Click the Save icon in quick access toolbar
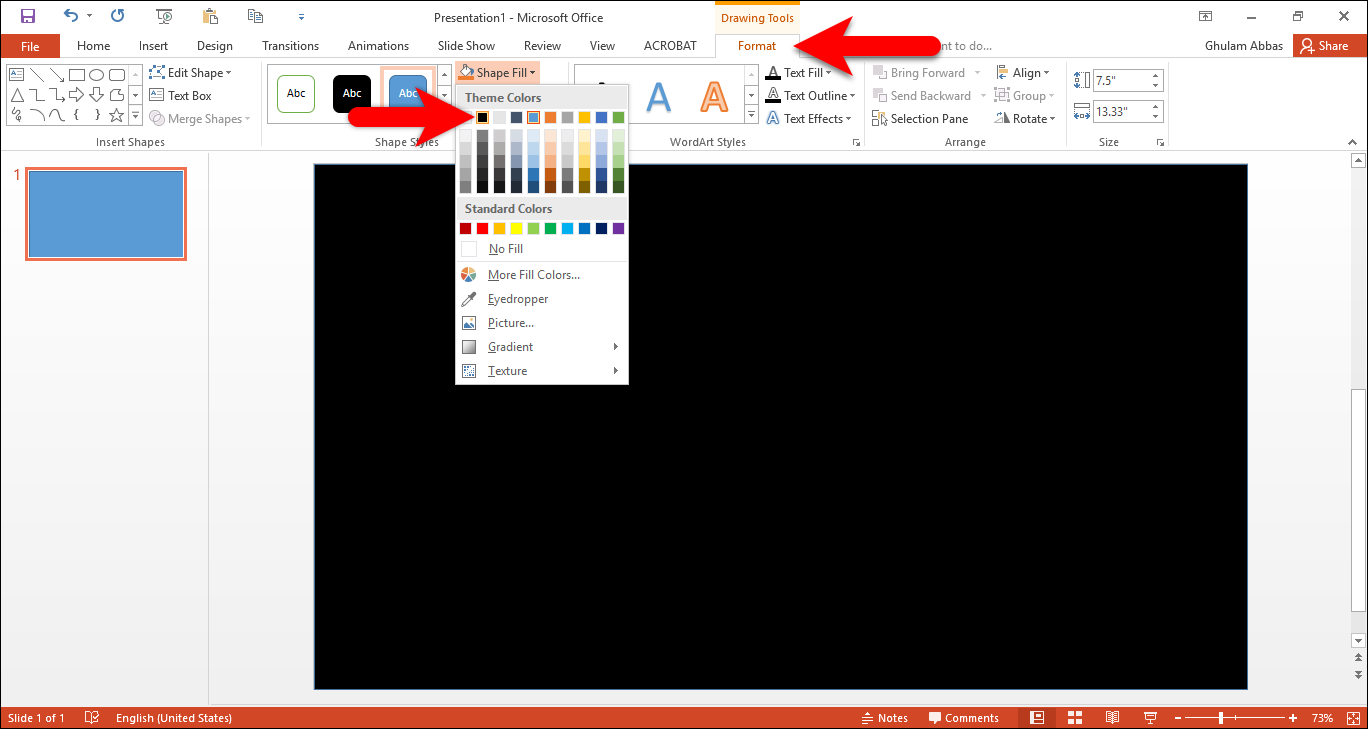 coord(28,16)
